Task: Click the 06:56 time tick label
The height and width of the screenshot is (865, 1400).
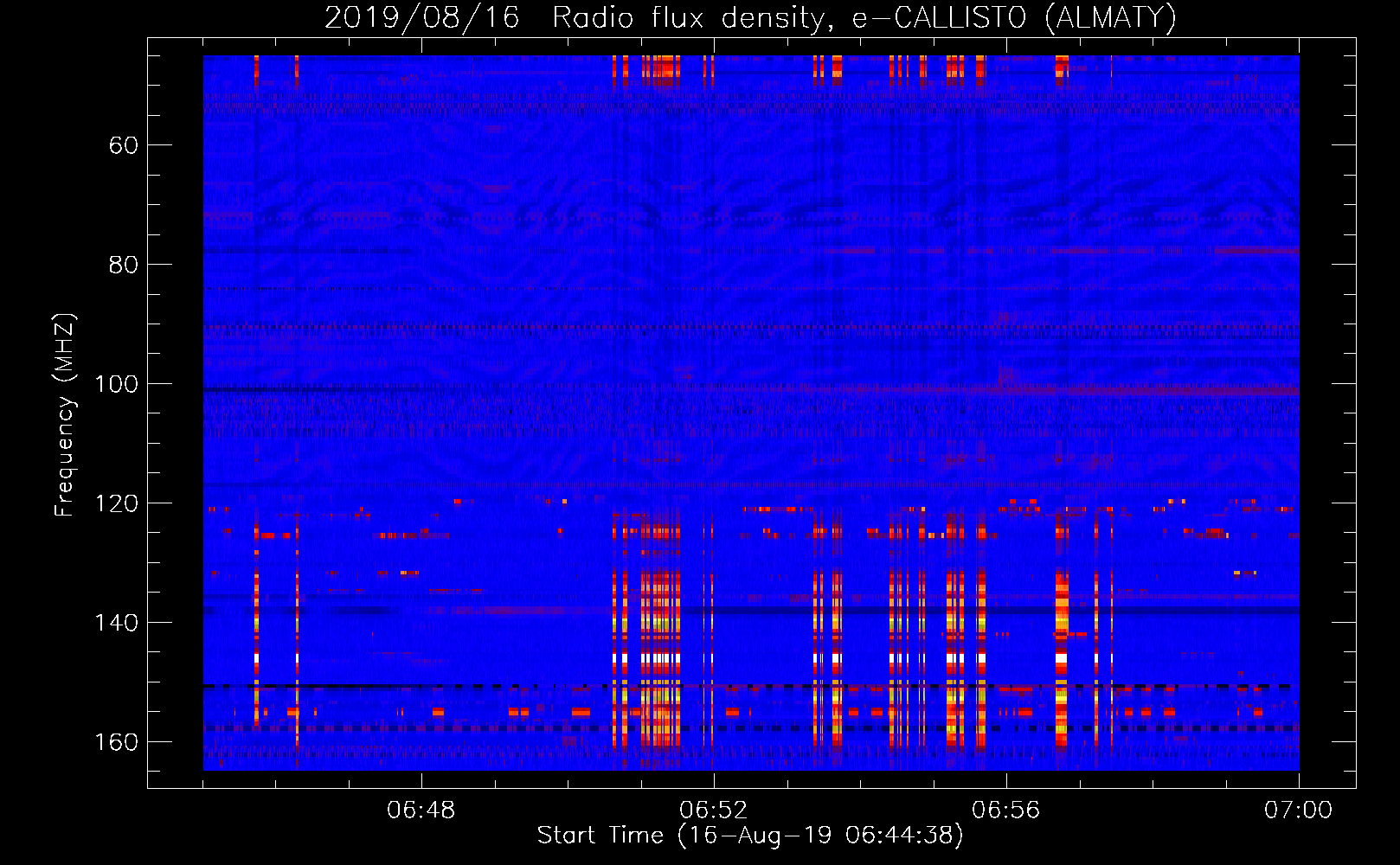Action: pos(1006,811)
